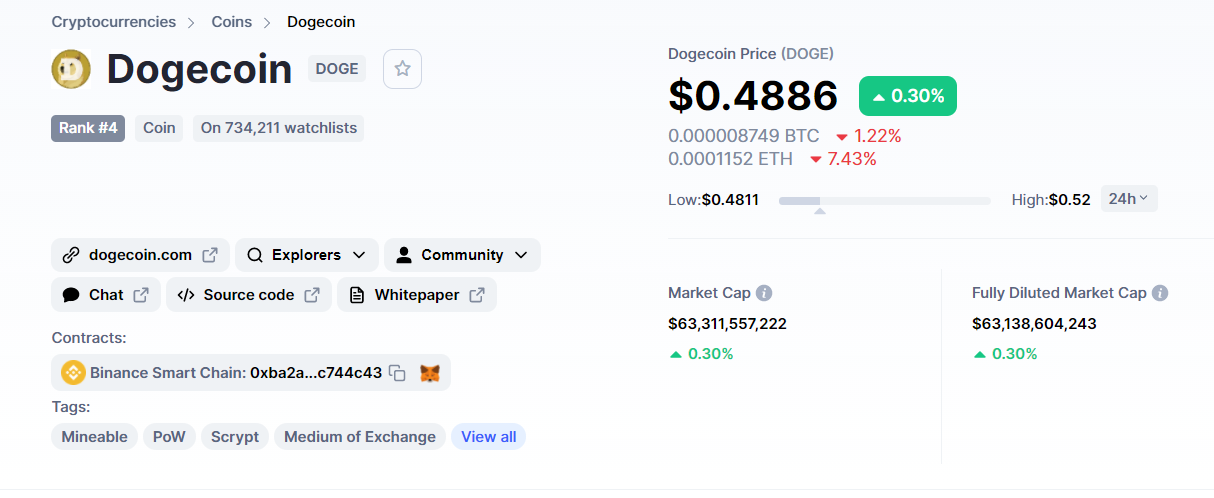Select the Mineable tag

point(94,437)
